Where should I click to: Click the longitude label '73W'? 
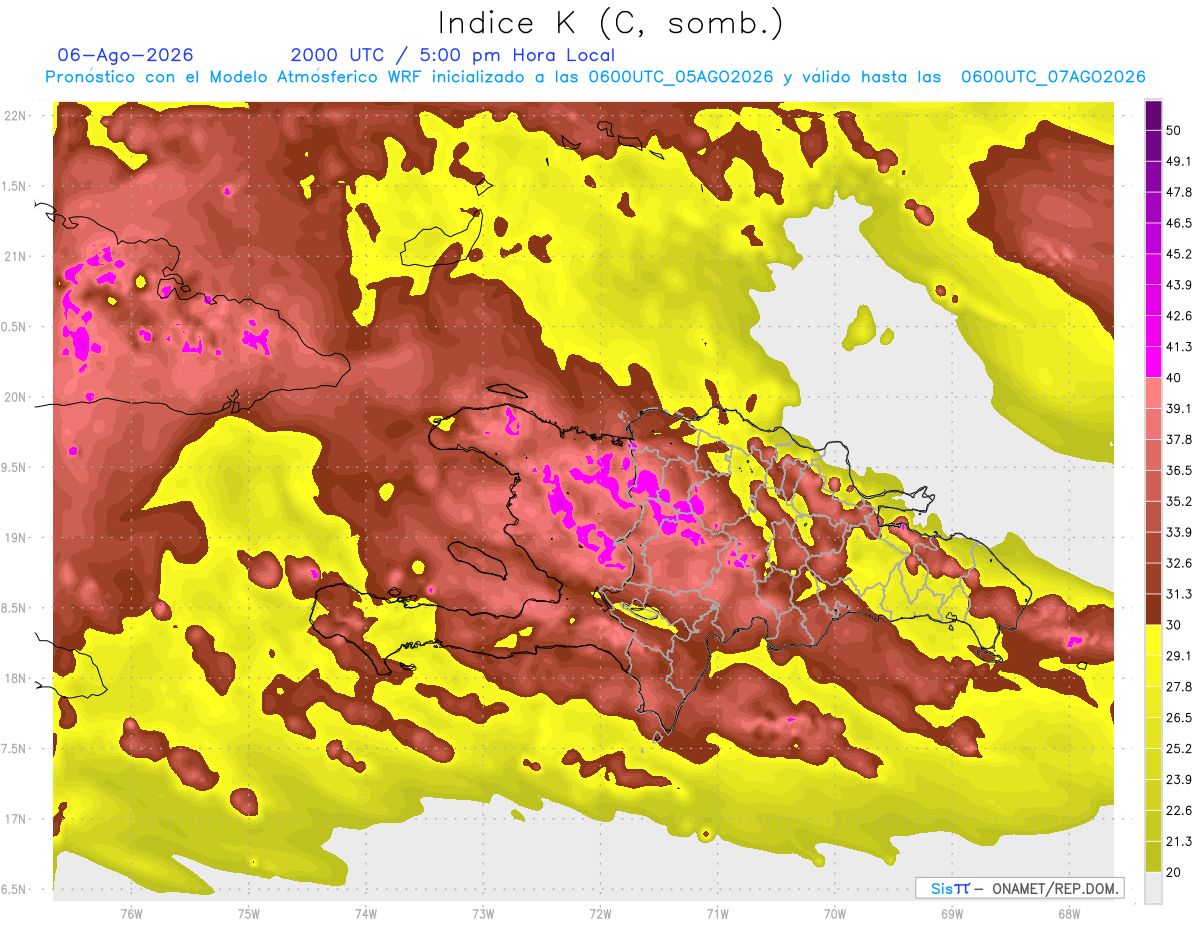[483, 913]
